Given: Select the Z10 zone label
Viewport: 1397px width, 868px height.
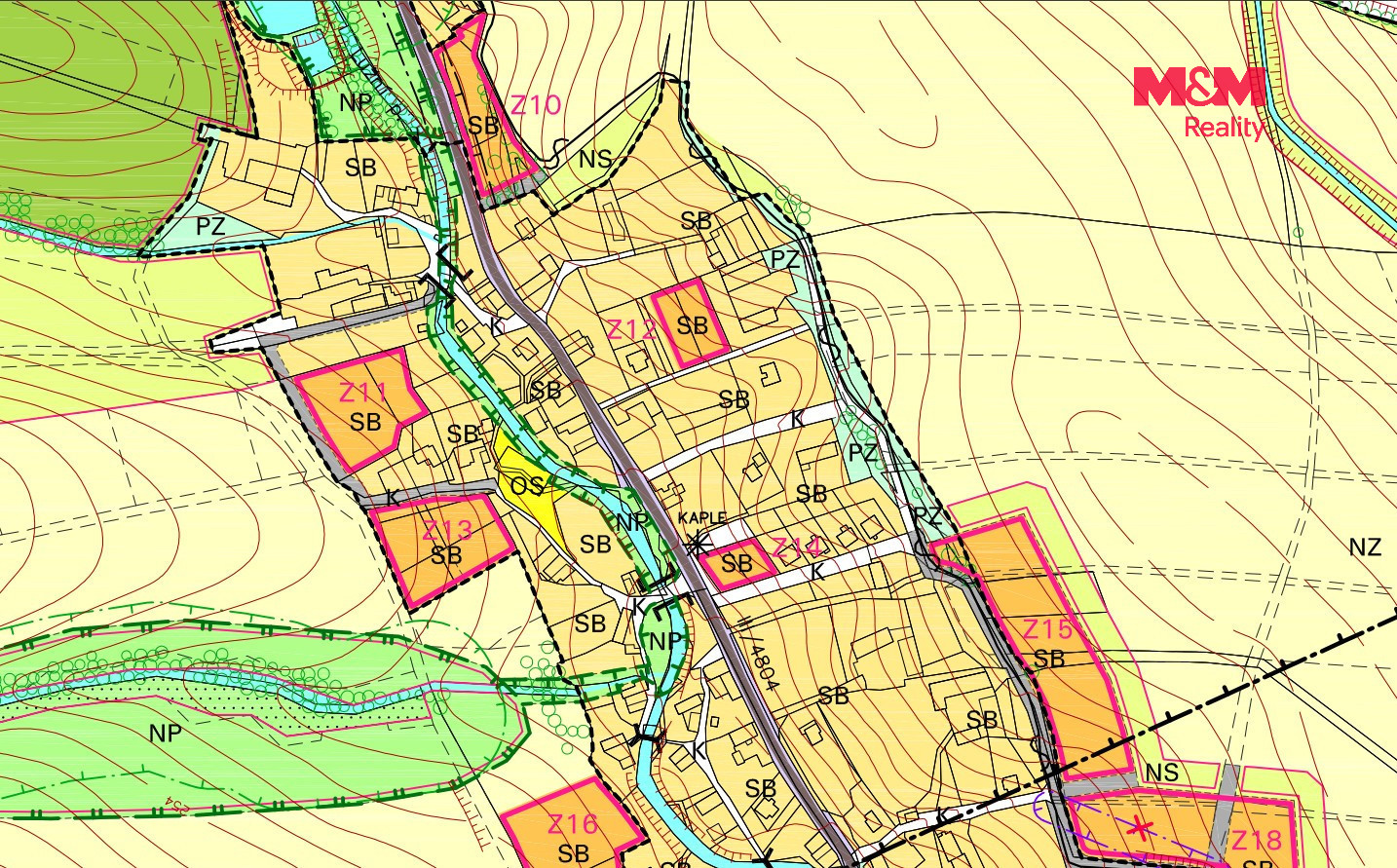Looking at the screenshot, I should tap(536, 105).
